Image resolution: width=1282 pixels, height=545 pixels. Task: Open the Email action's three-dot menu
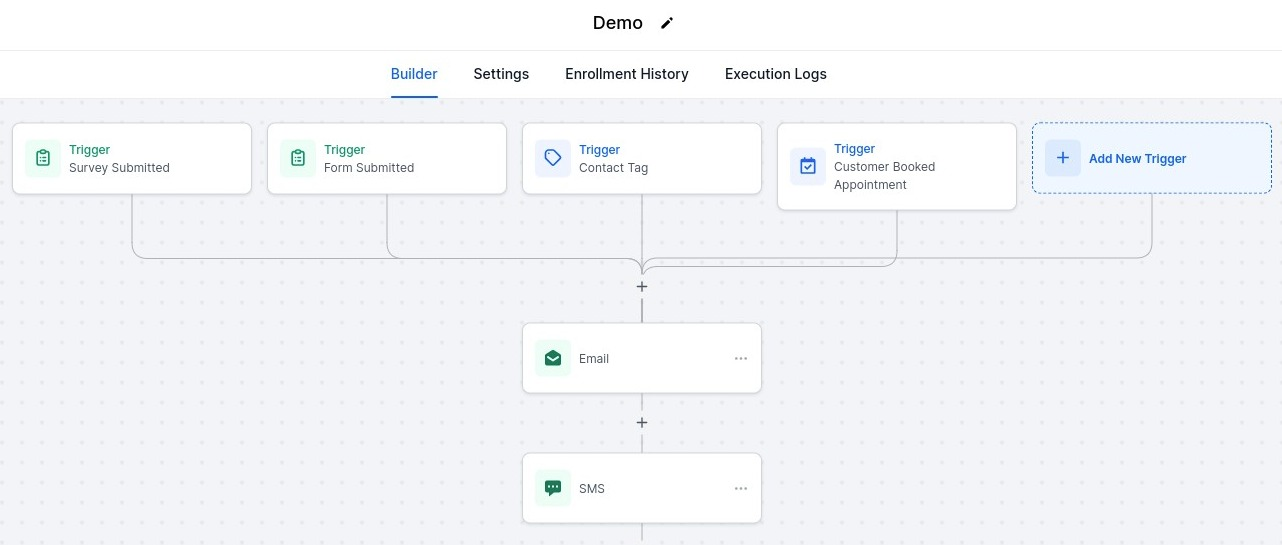pyautogui.click(x=741, y=358)
